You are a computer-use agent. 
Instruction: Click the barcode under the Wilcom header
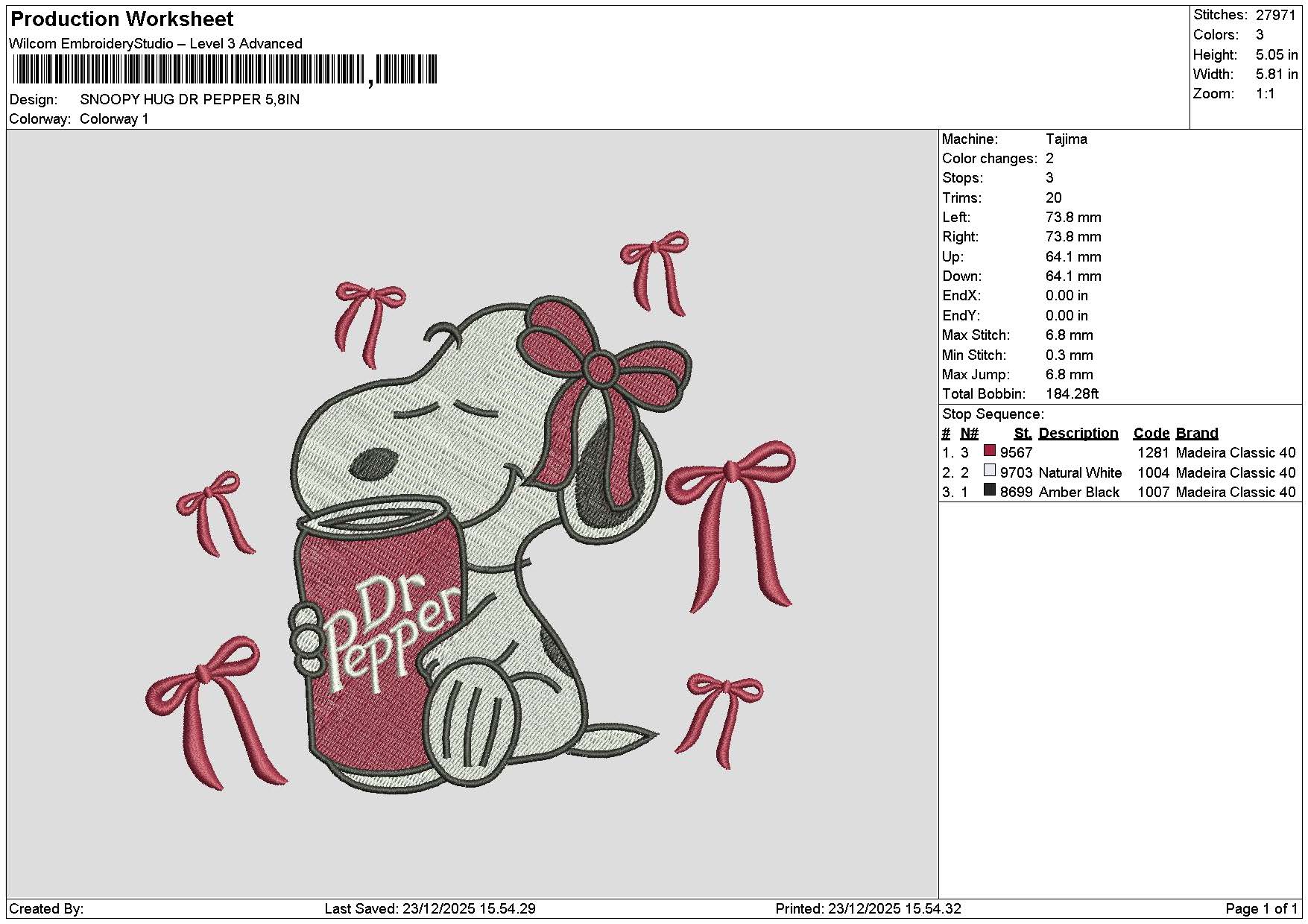tap(224, 71)
